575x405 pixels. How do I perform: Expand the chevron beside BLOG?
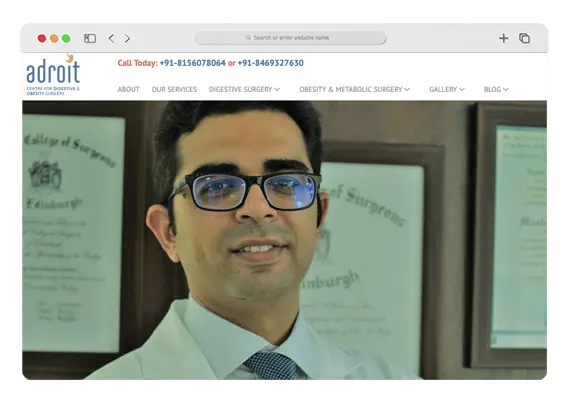coord(506,89)
